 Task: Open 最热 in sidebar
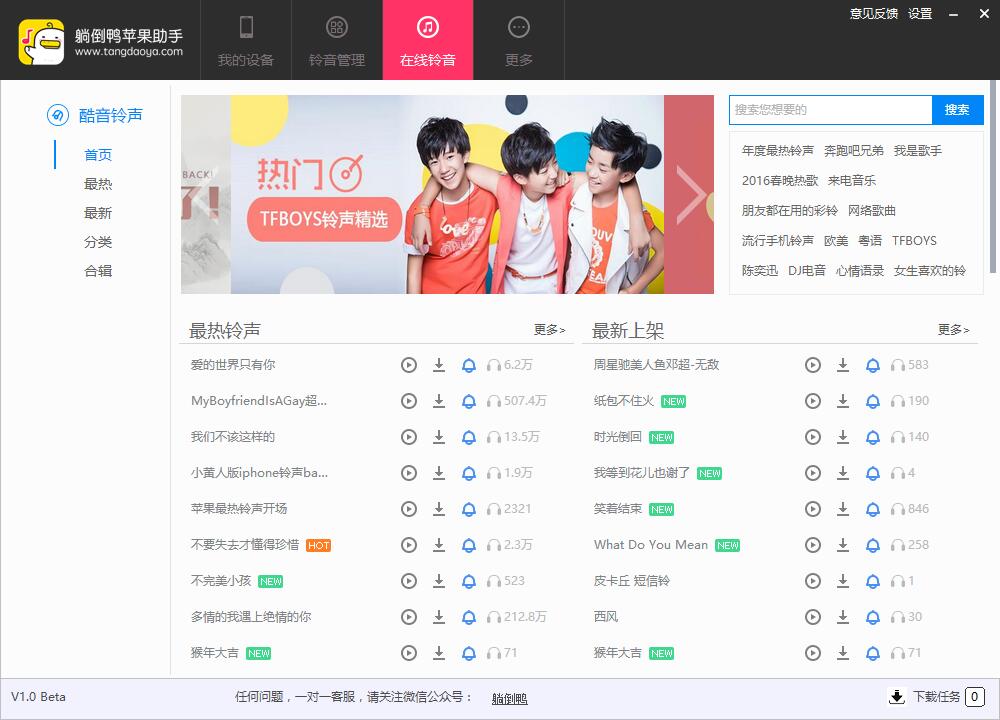point(98,184)
